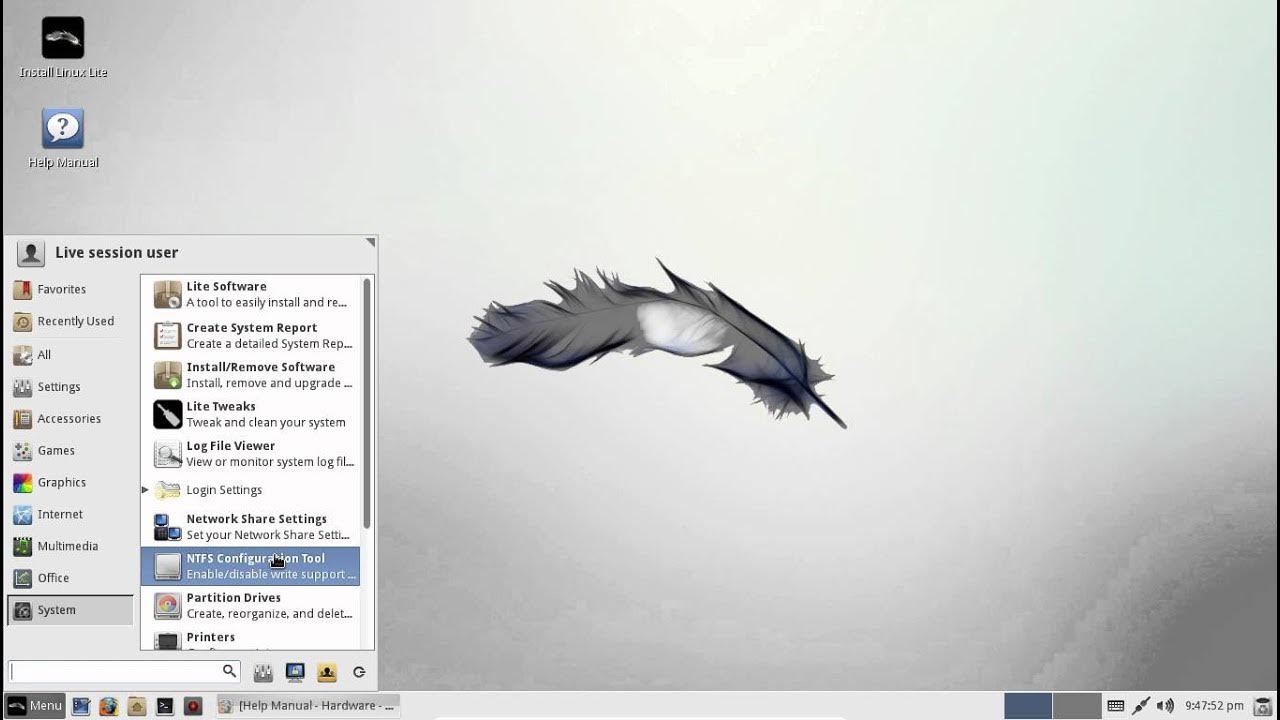Open the Office category
Screen dimensions: 1280x720
(x=70, y=578)
